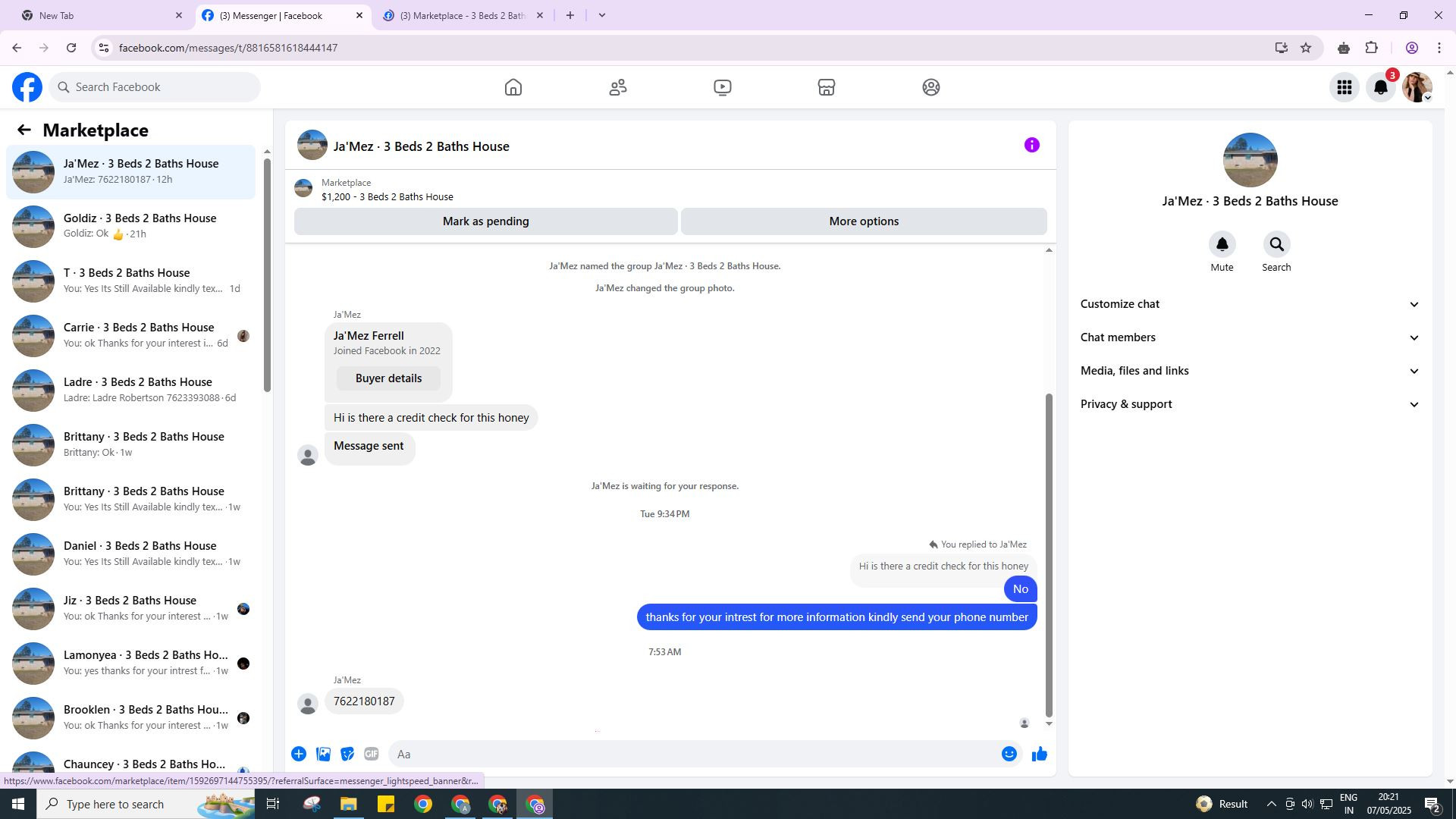Open the notifications bell with badge
Viewport: 1456px width, 819px height.
1381,87
